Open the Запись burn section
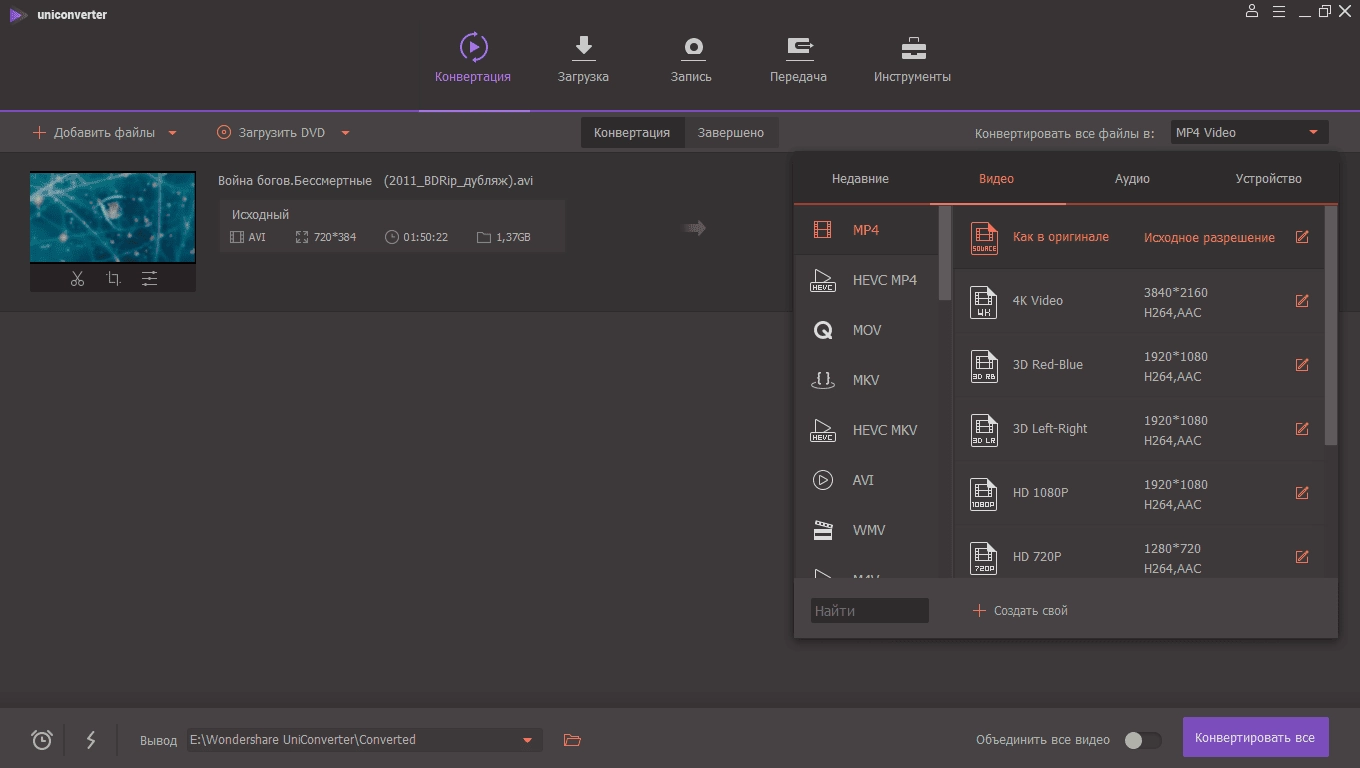The image size is (1360, 768). click(x=691, y=59)
